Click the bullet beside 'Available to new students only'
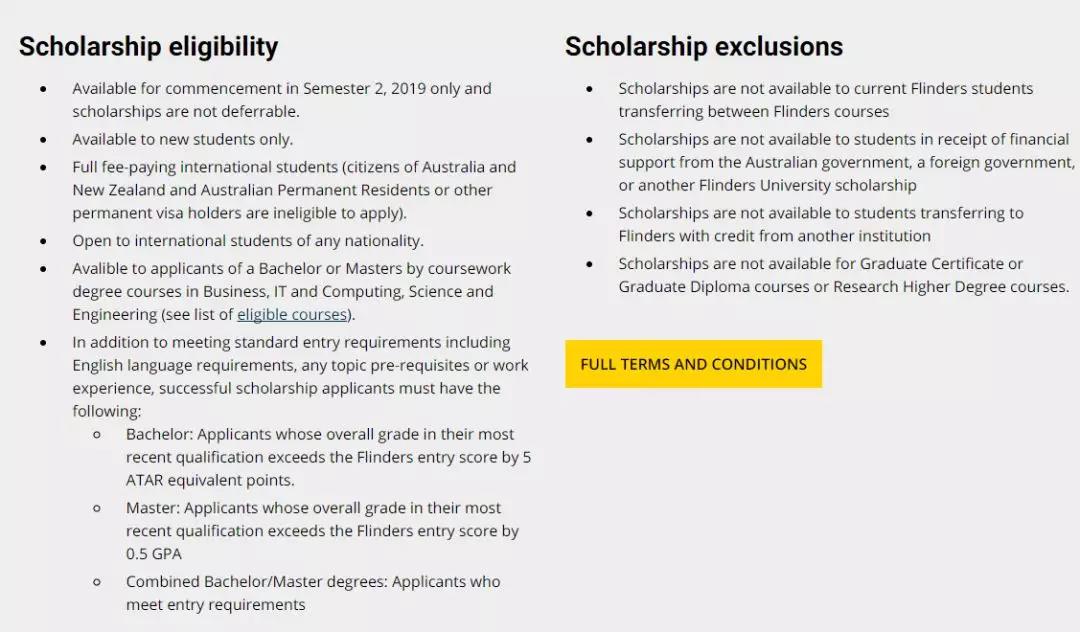Viewport: 1080px width, 632px height. click(43, 140)
